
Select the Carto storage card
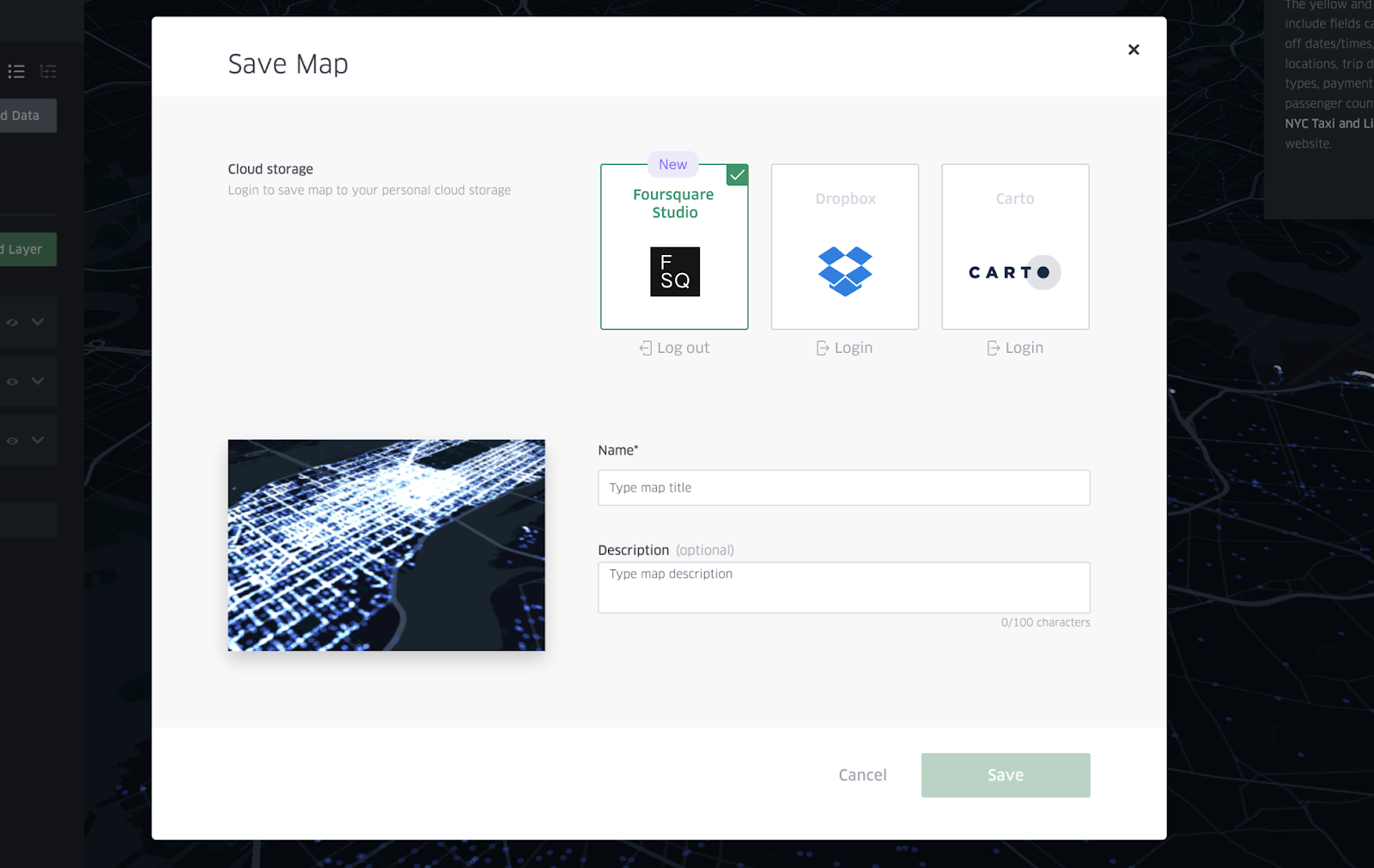coord(1015,246)
